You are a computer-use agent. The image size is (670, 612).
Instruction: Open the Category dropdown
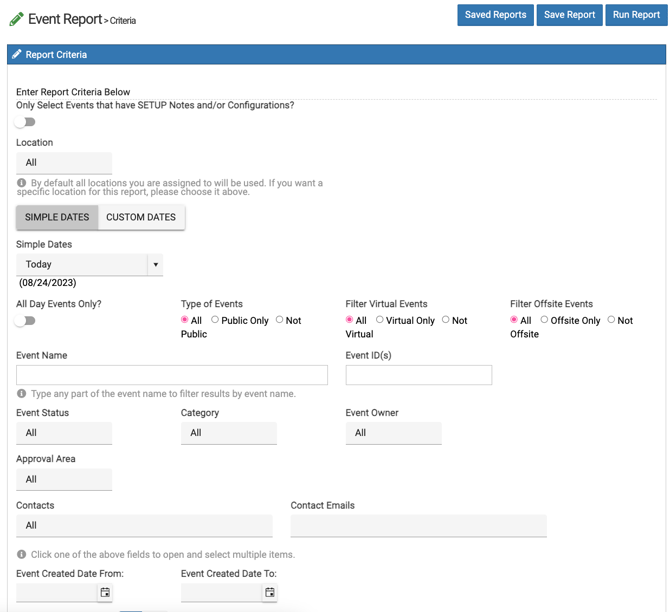point(228,433)
